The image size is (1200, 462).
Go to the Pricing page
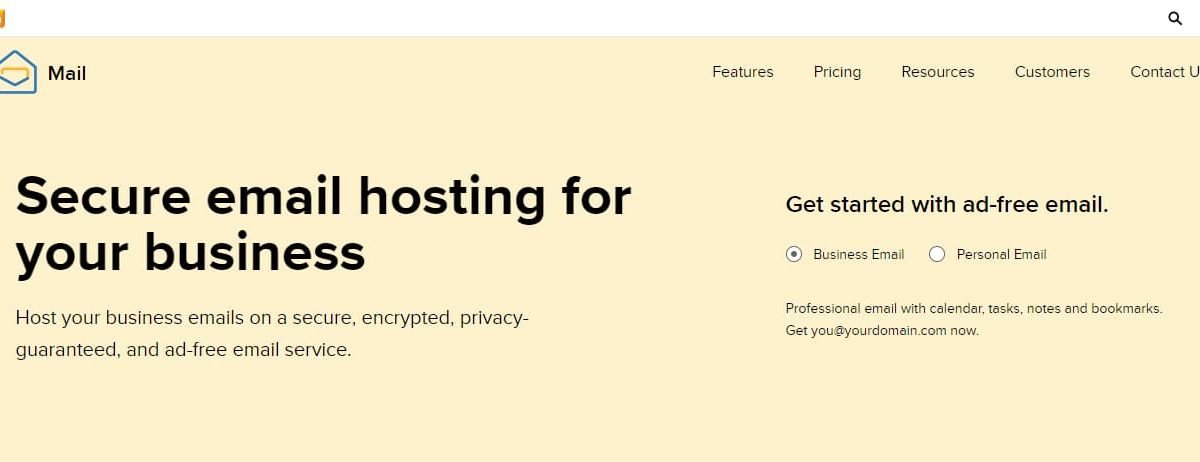(837, 72)
